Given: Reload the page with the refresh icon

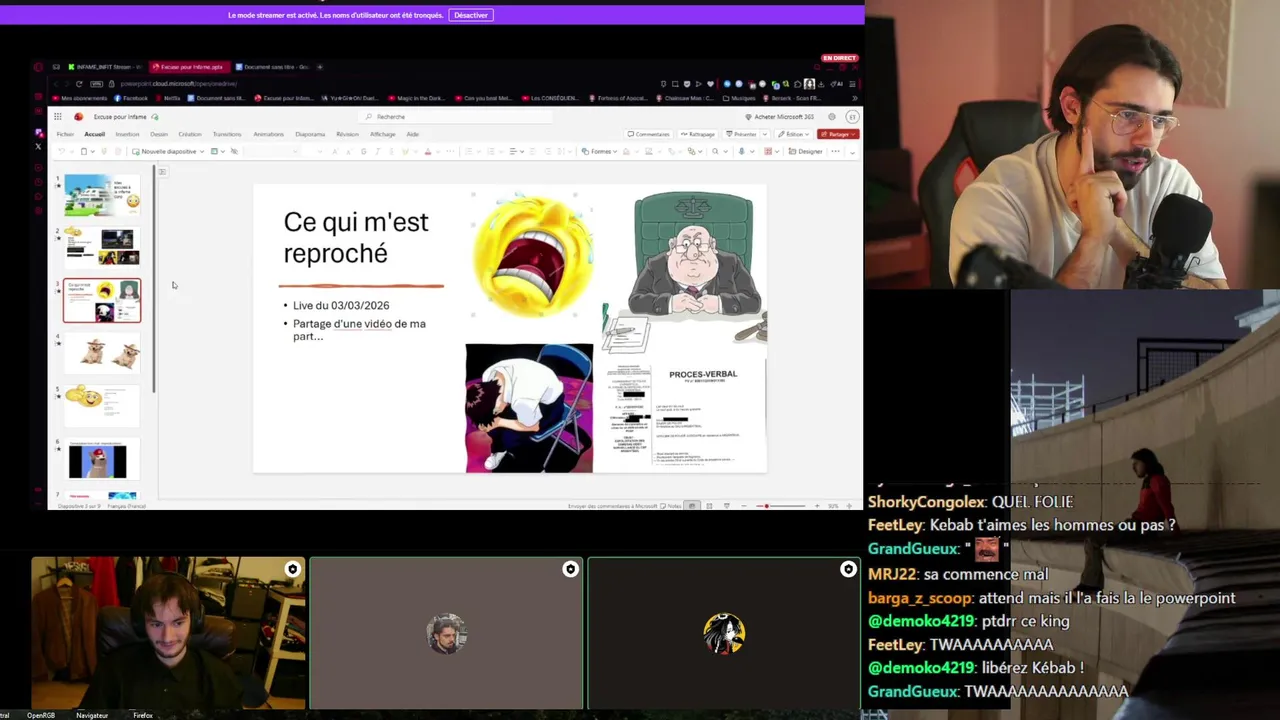Looking at the screenshot, I should click(x=79, y=84).
